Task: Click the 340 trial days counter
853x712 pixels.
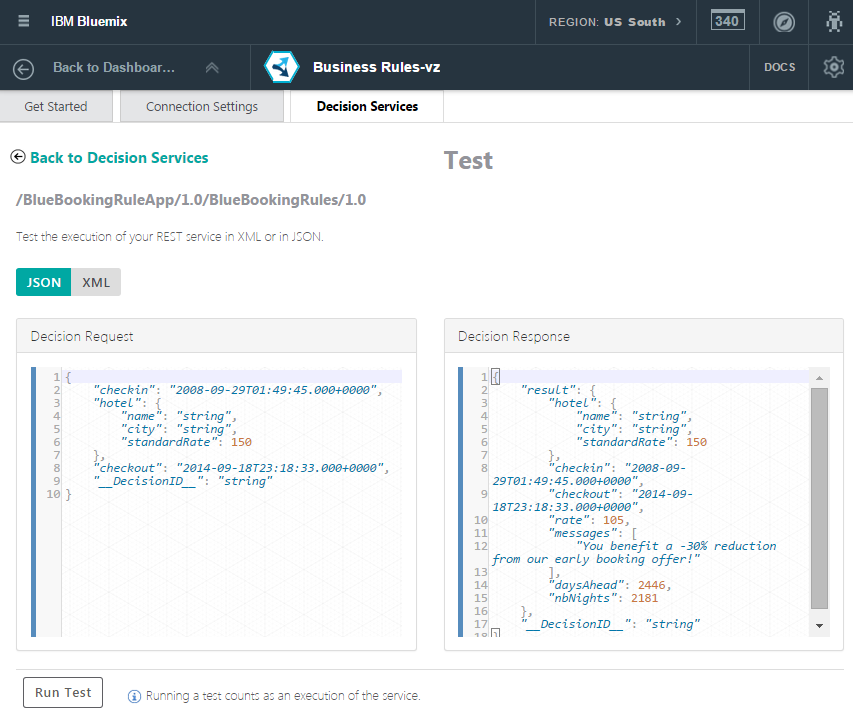Action: (727, 21)
